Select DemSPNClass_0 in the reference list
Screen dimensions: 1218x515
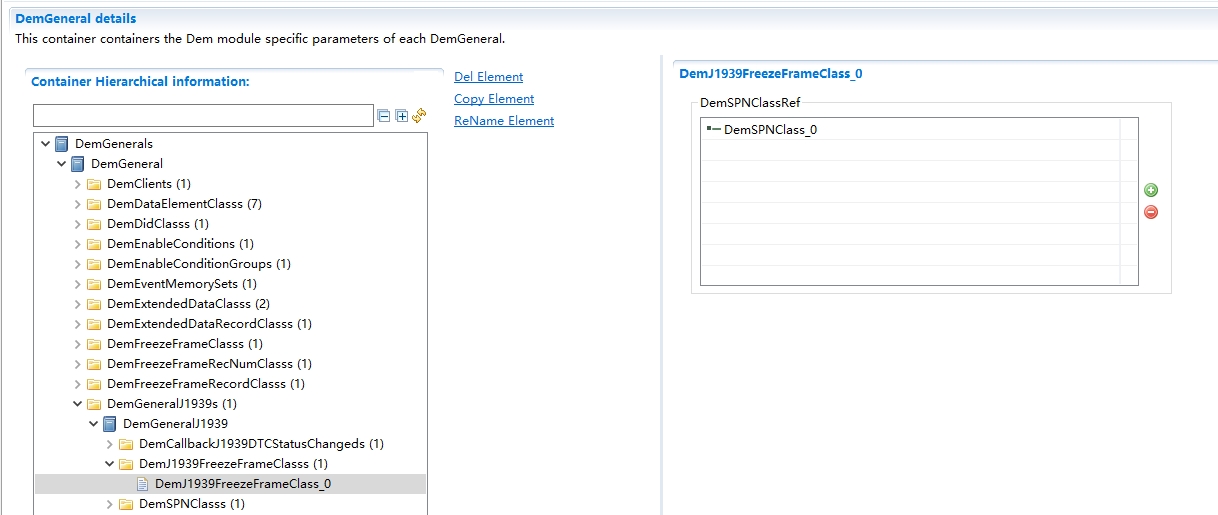click(x=770, y=130)
